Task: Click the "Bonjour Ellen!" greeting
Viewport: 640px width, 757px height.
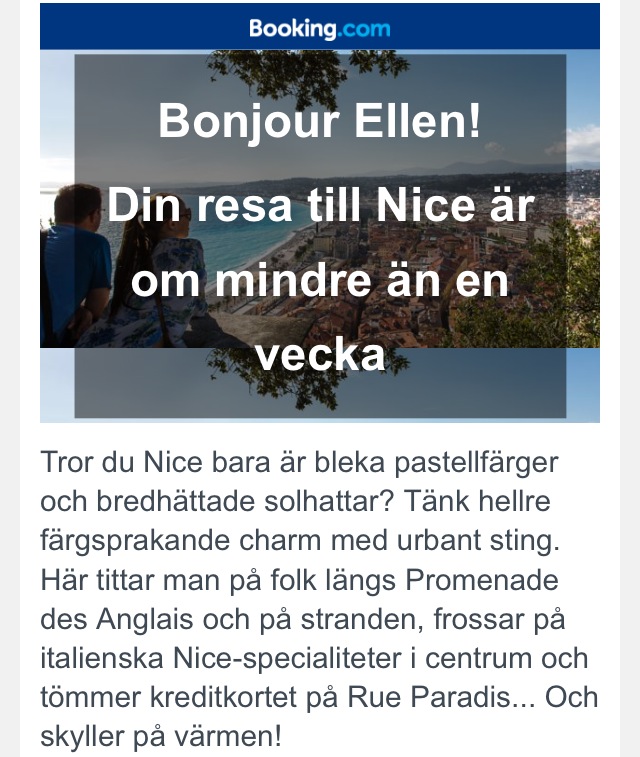Action: pyautogui.click(x=319, y=123)
